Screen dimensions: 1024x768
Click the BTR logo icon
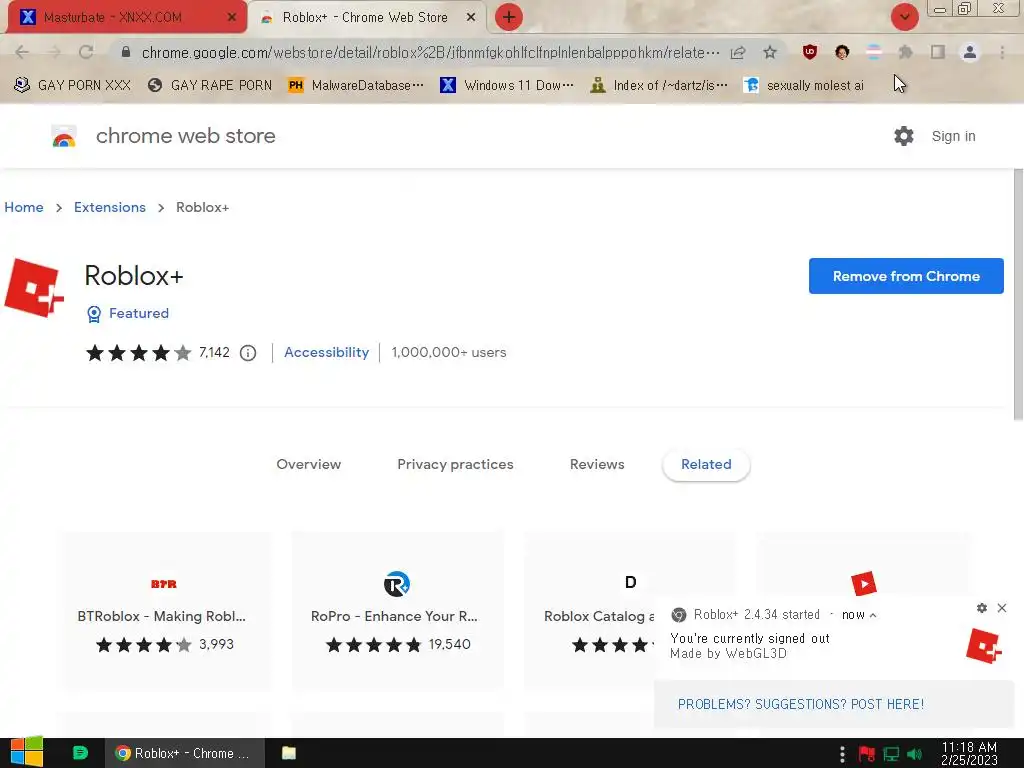tap(163, 584)
